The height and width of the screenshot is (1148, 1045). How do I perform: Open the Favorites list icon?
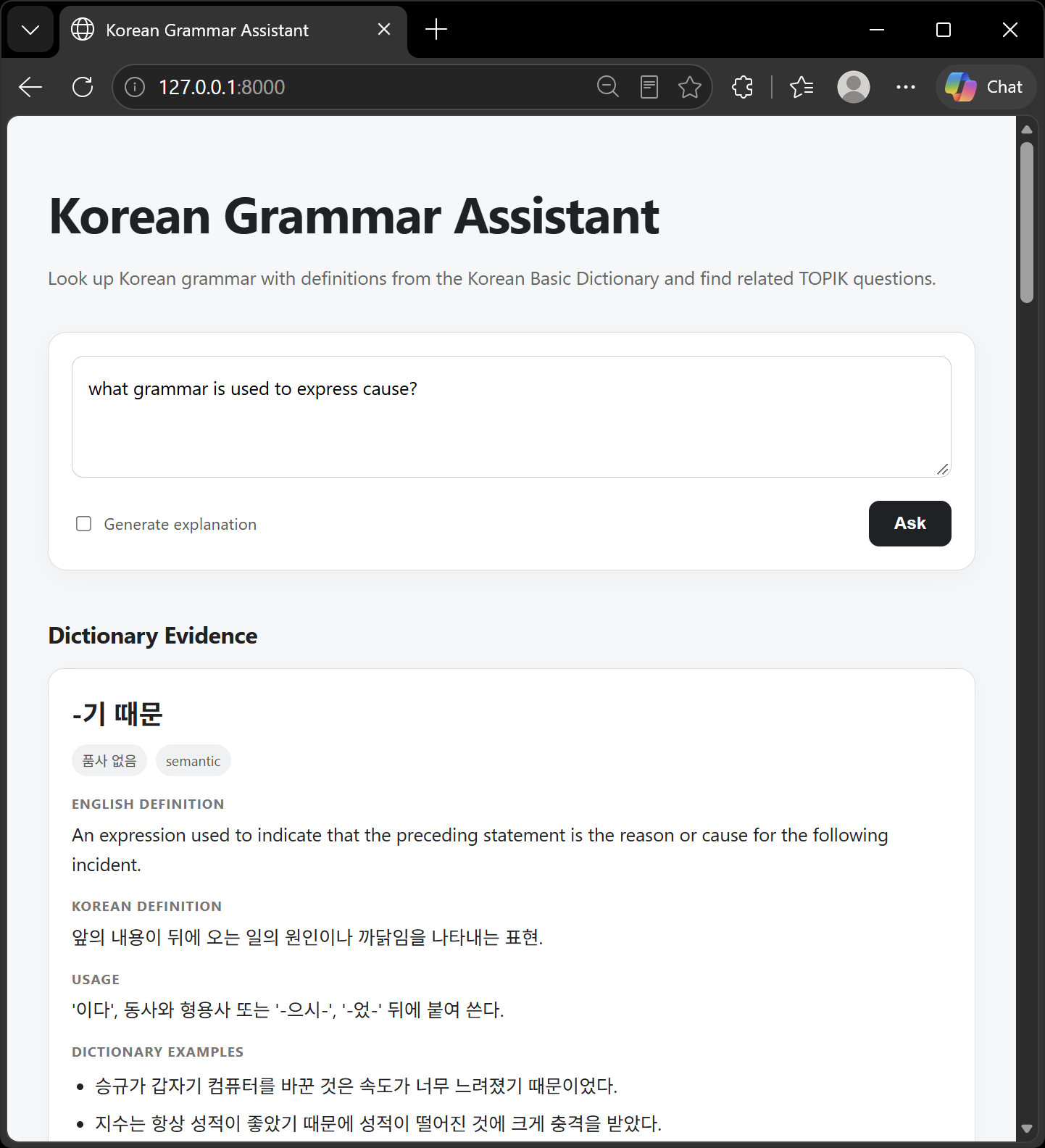pos(802,87)
